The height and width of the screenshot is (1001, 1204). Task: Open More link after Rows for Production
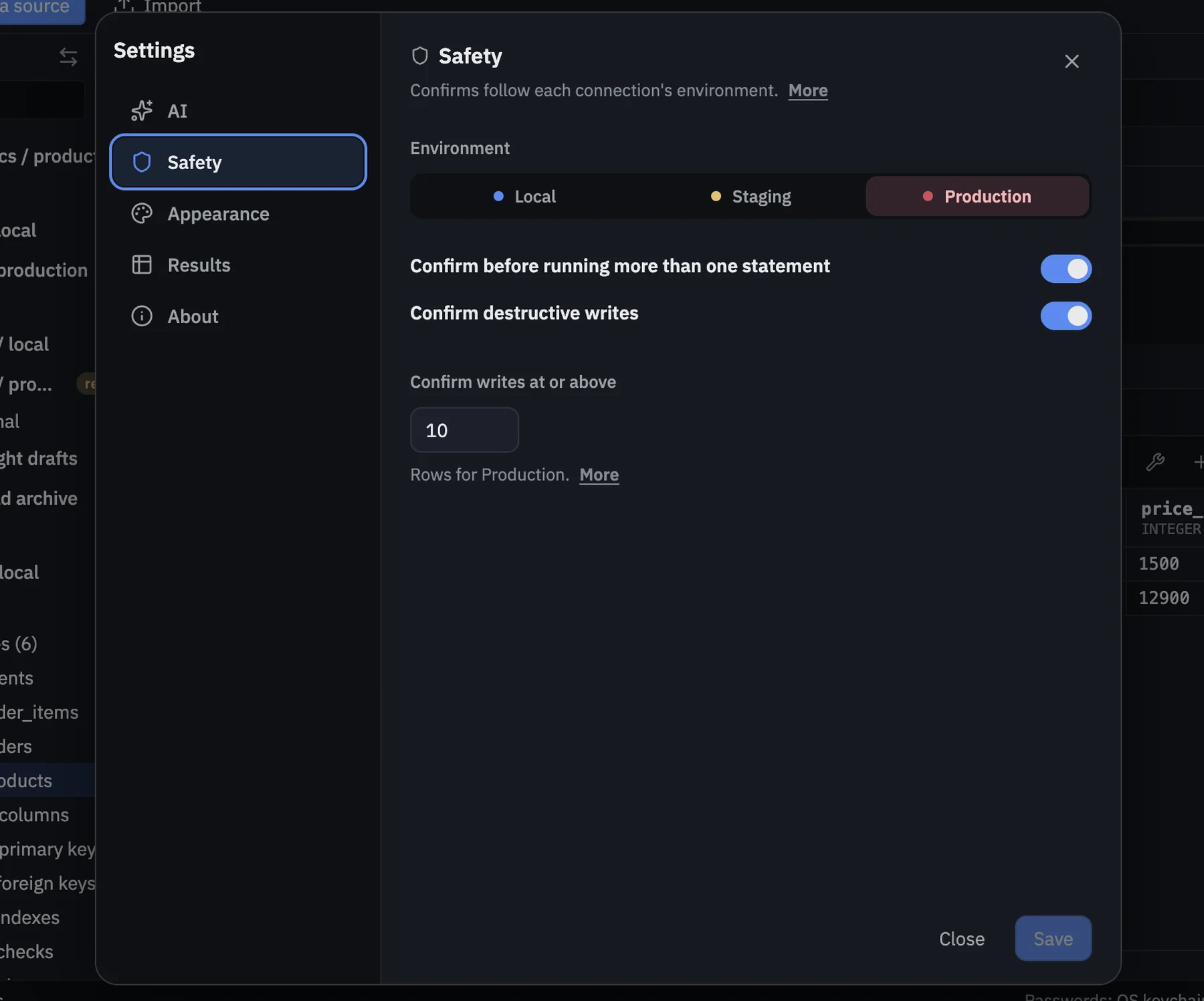(599, 475)
